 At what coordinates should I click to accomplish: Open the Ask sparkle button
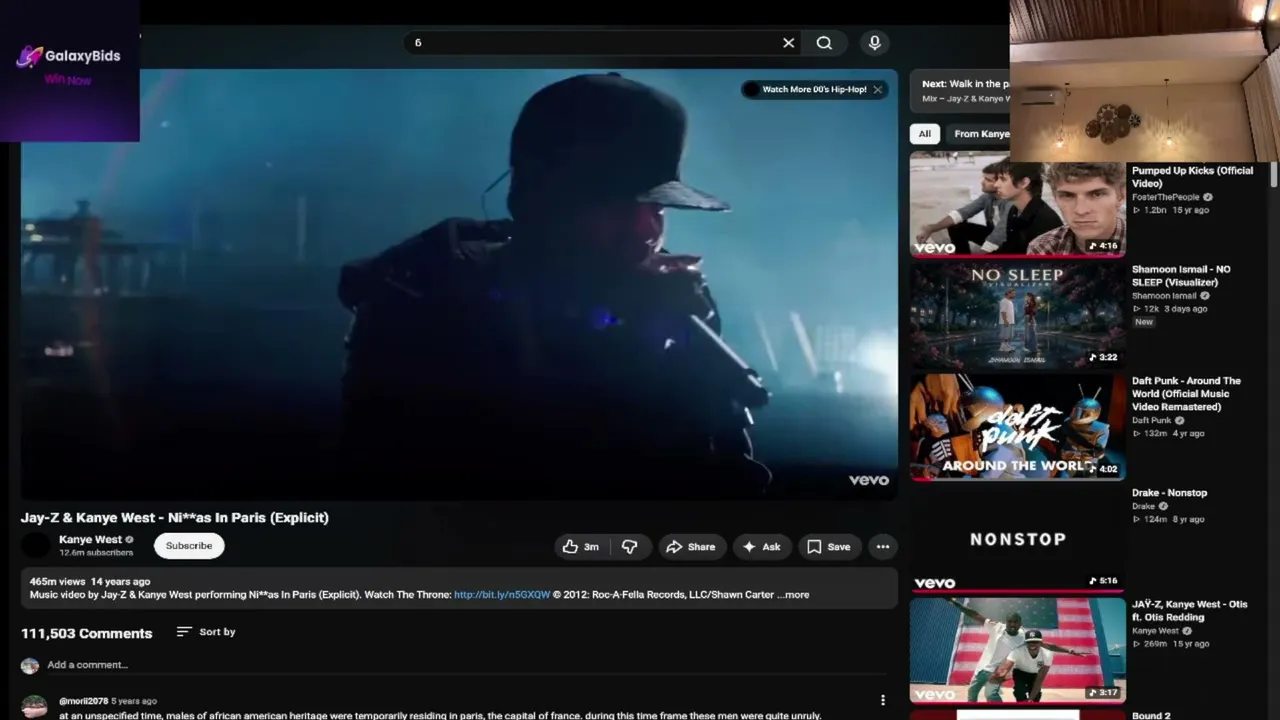point(762,547)
